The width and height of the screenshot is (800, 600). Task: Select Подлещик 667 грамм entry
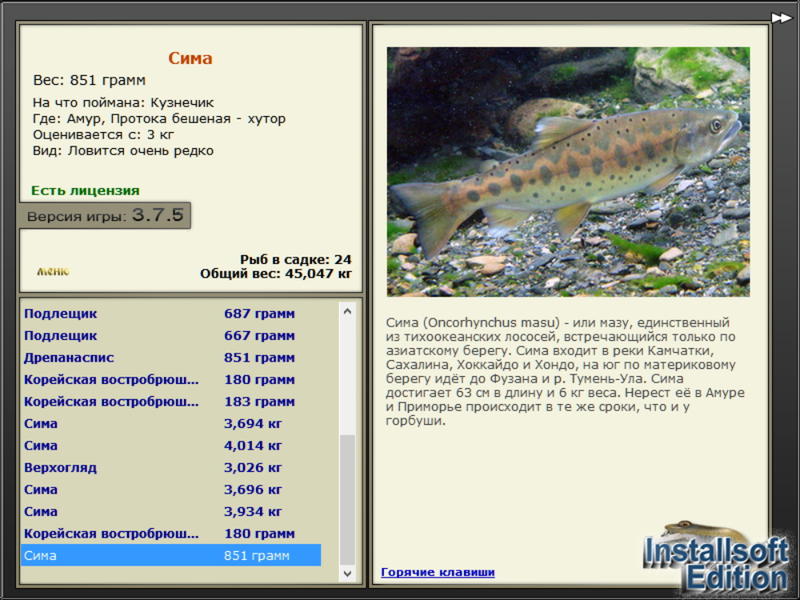point(171,336)
